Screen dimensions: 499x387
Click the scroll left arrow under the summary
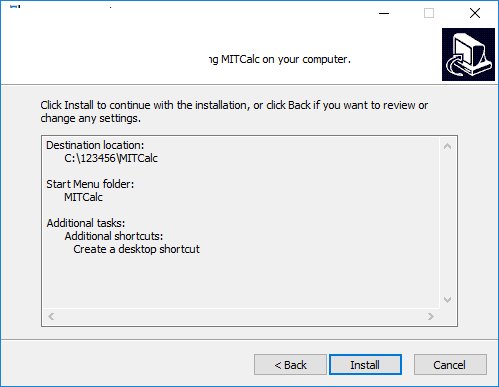click(51, 316)
